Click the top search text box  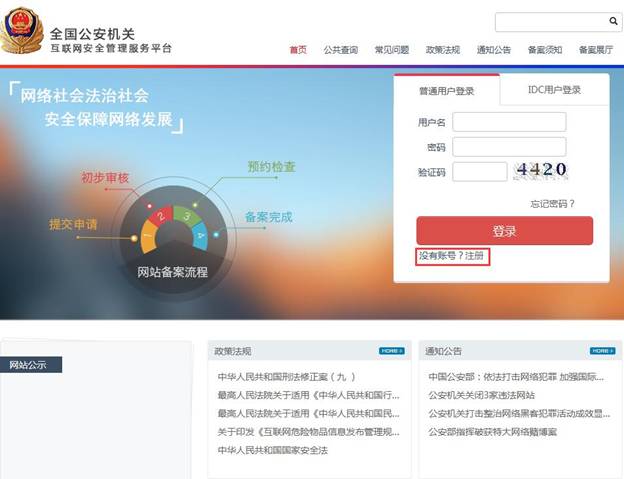[549, 21]
